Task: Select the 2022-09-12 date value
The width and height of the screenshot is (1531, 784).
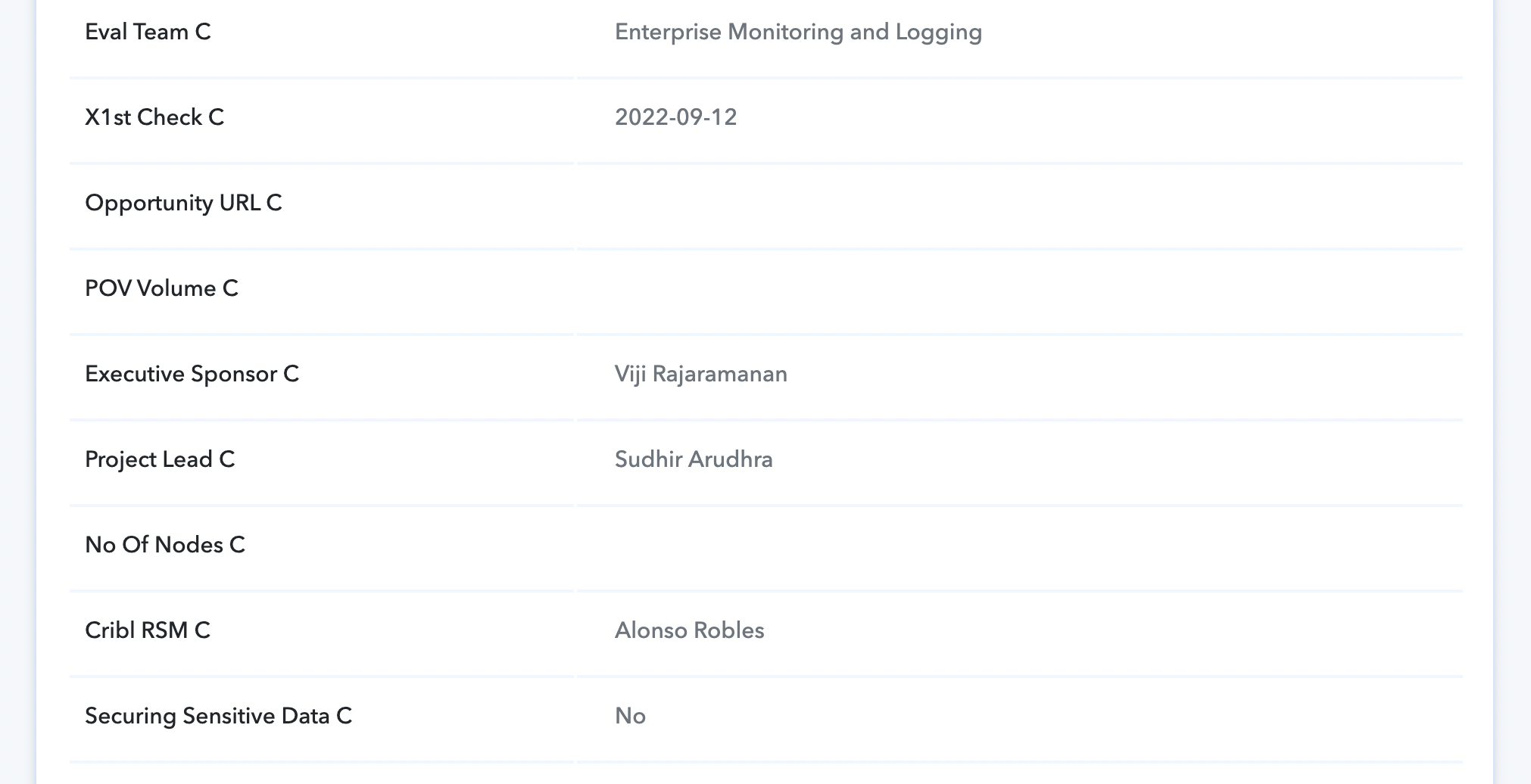Action: [675, 117]
